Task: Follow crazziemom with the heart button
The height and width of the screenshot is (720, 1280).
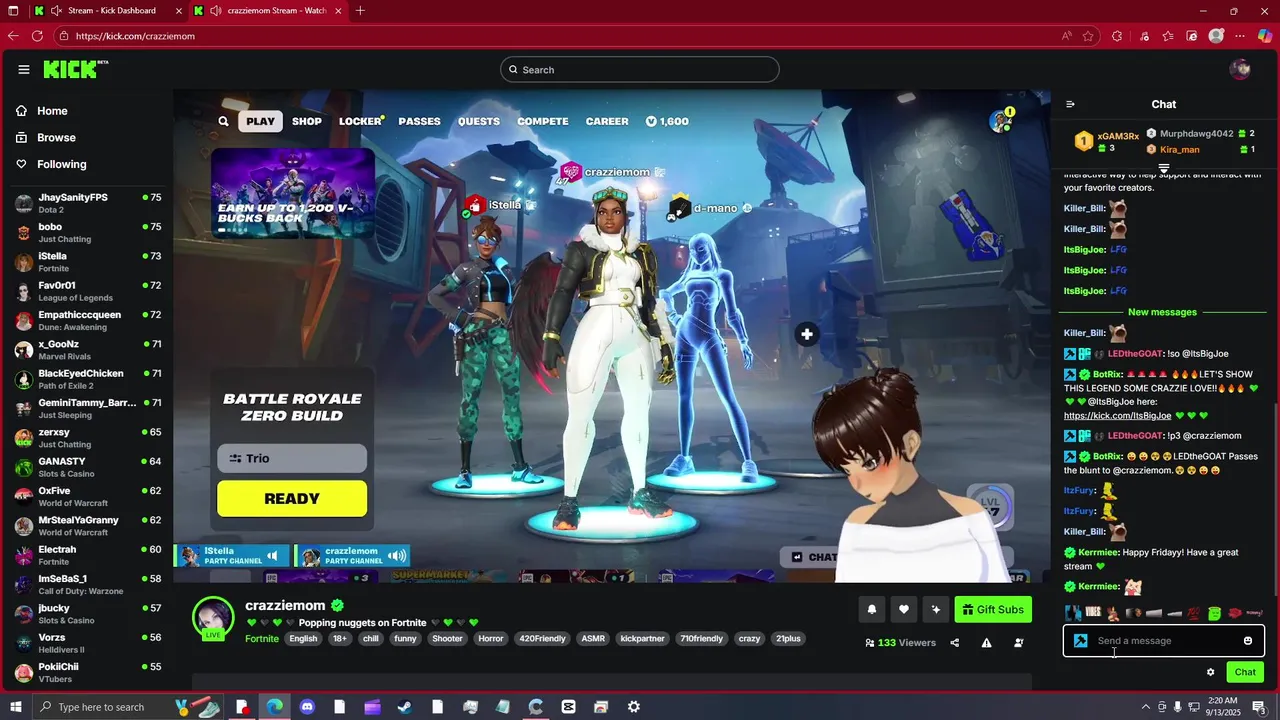Action: (904, 609)
